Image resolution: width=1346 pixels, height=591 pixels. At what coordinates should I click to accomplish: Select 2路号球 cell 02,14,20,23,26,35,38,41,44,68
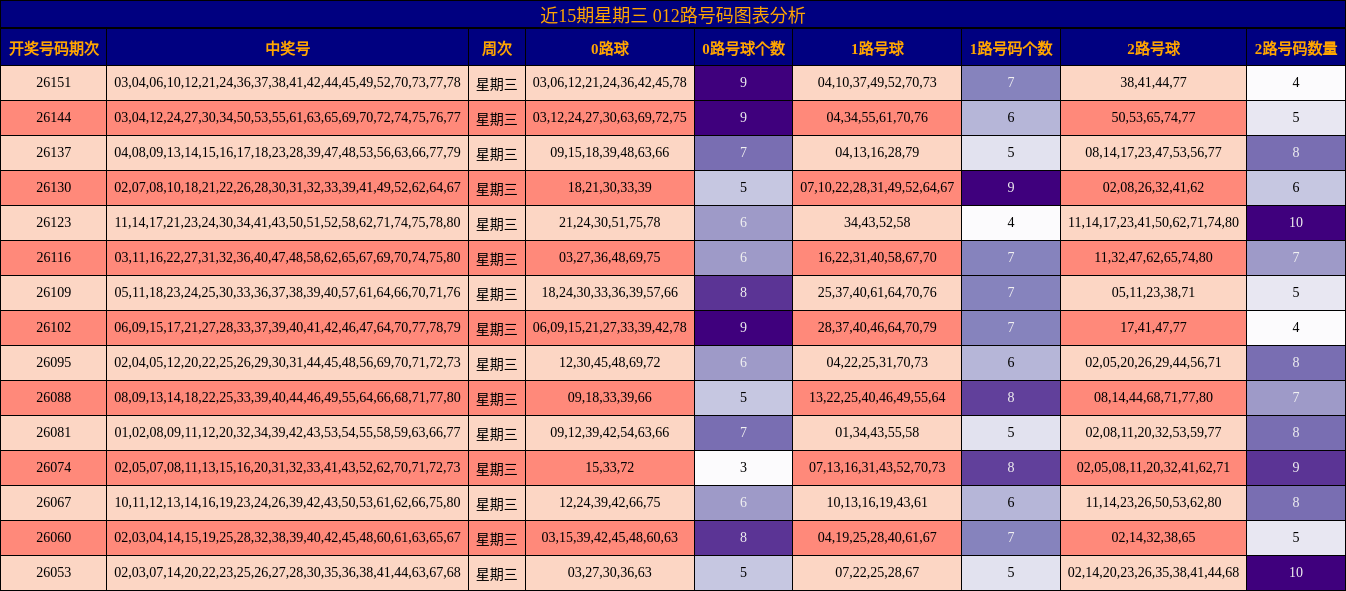pos(1153,573)
